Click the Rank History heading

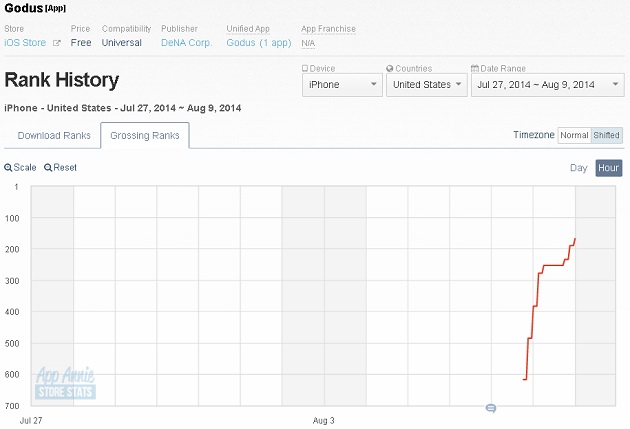click(x=62, y=80)
